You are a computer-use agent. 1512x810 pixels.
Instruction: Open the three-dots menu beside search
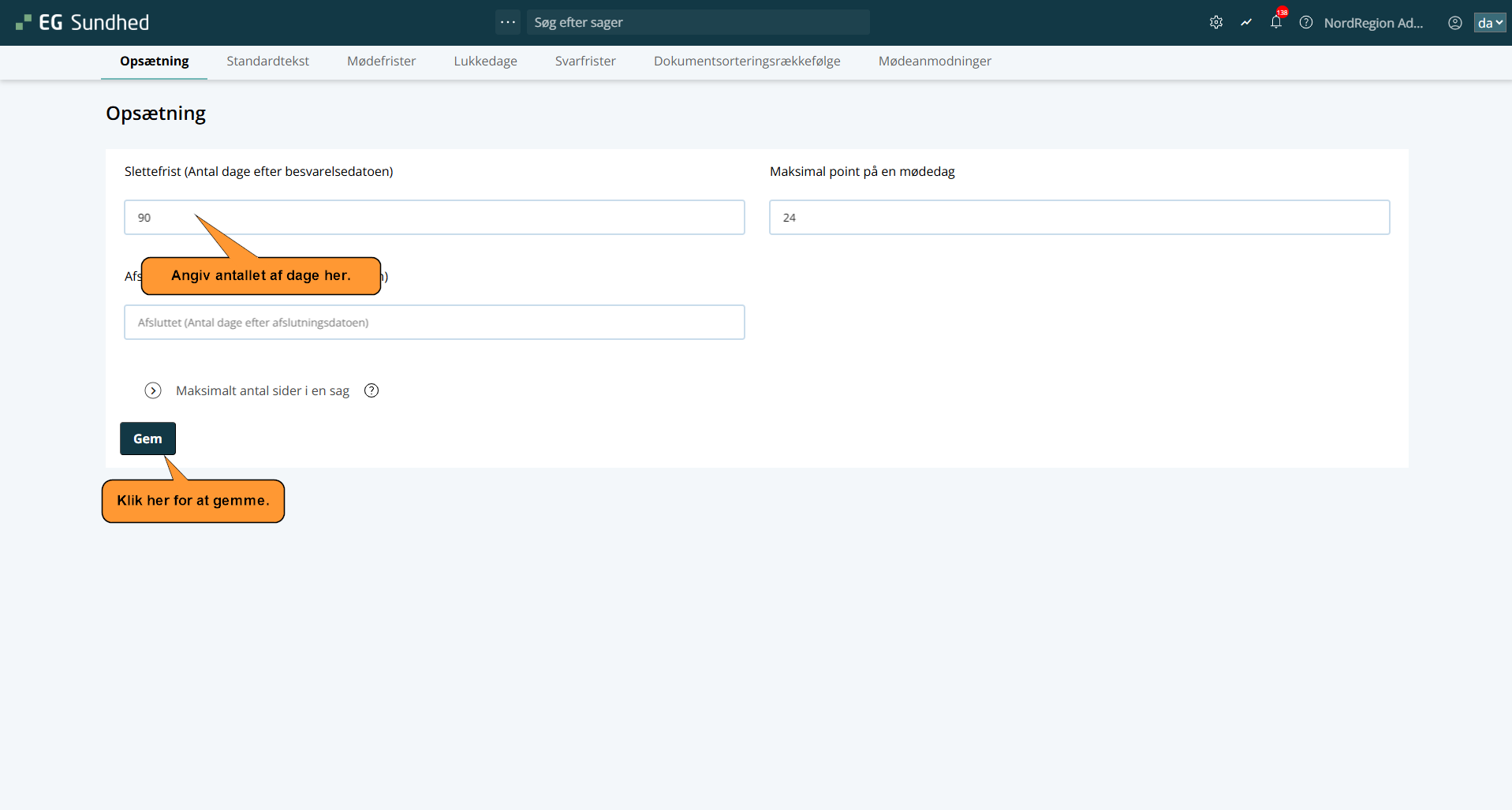[x=508, y=22]
